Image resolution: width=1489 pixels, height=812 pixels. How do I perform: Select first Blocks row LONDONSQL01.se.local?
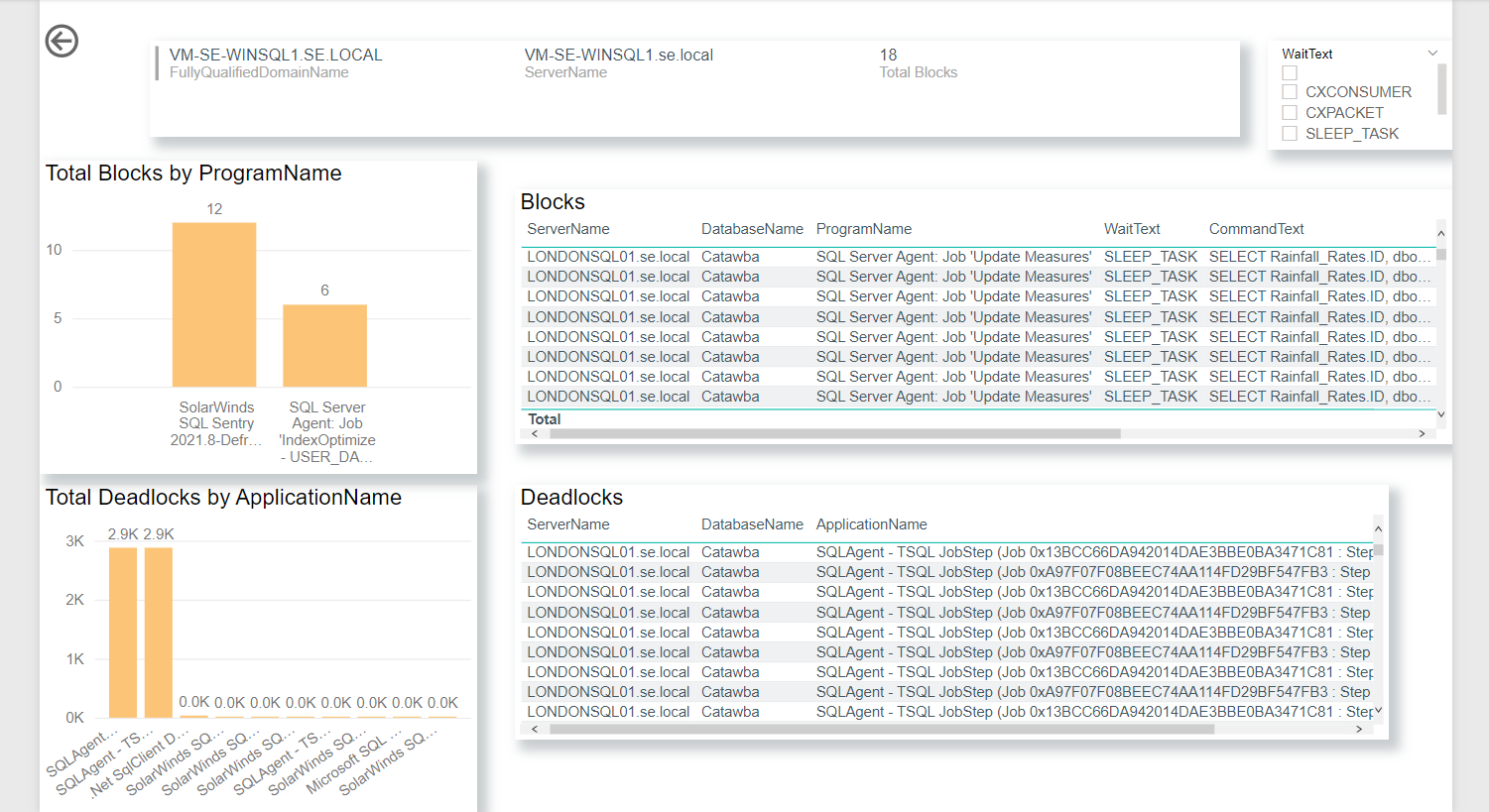tap(607, 257)
